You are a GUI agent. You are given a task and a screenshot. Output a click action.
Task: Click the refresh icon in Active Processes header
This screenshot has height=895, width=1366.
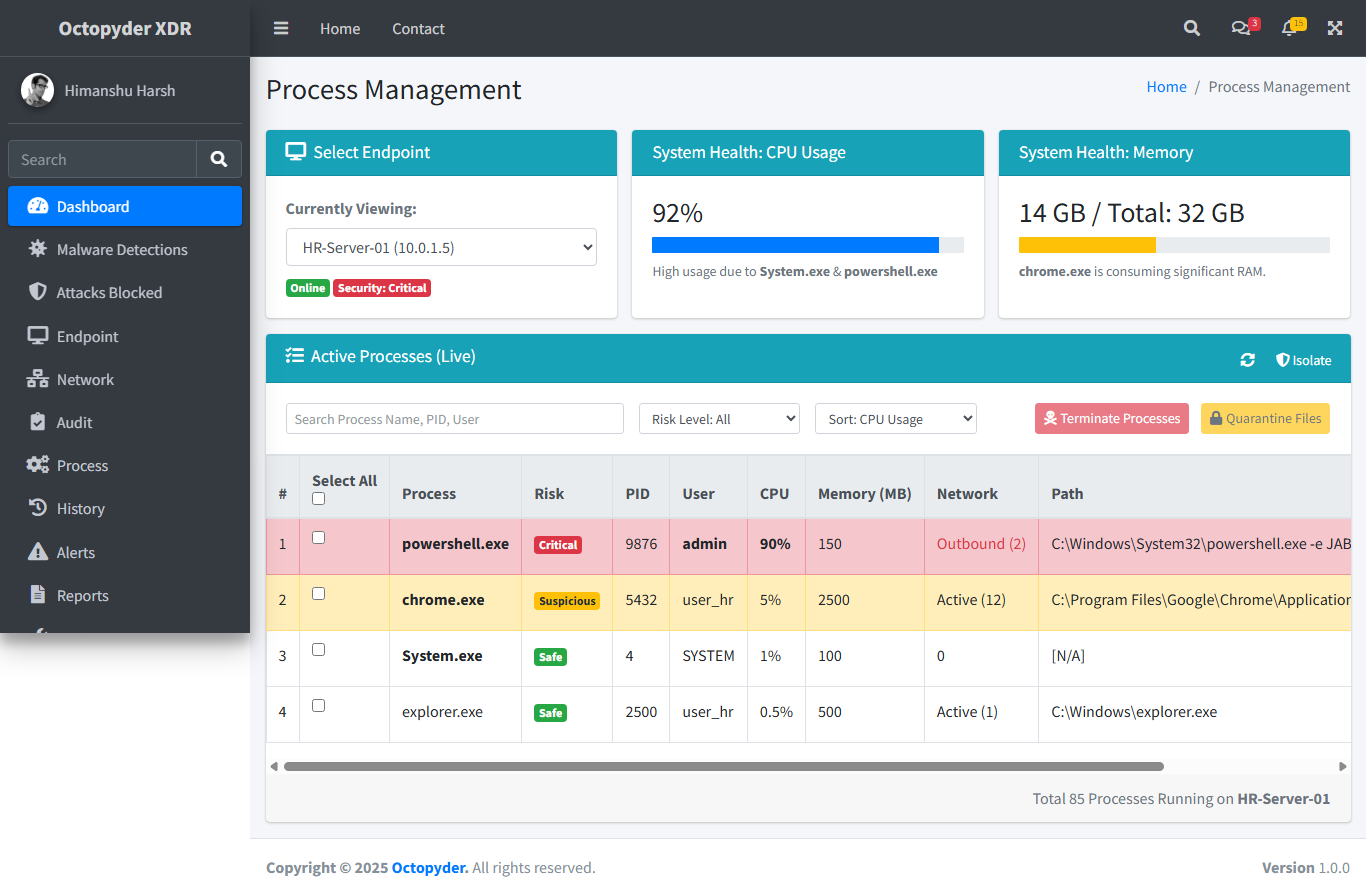click(1247, 360)
